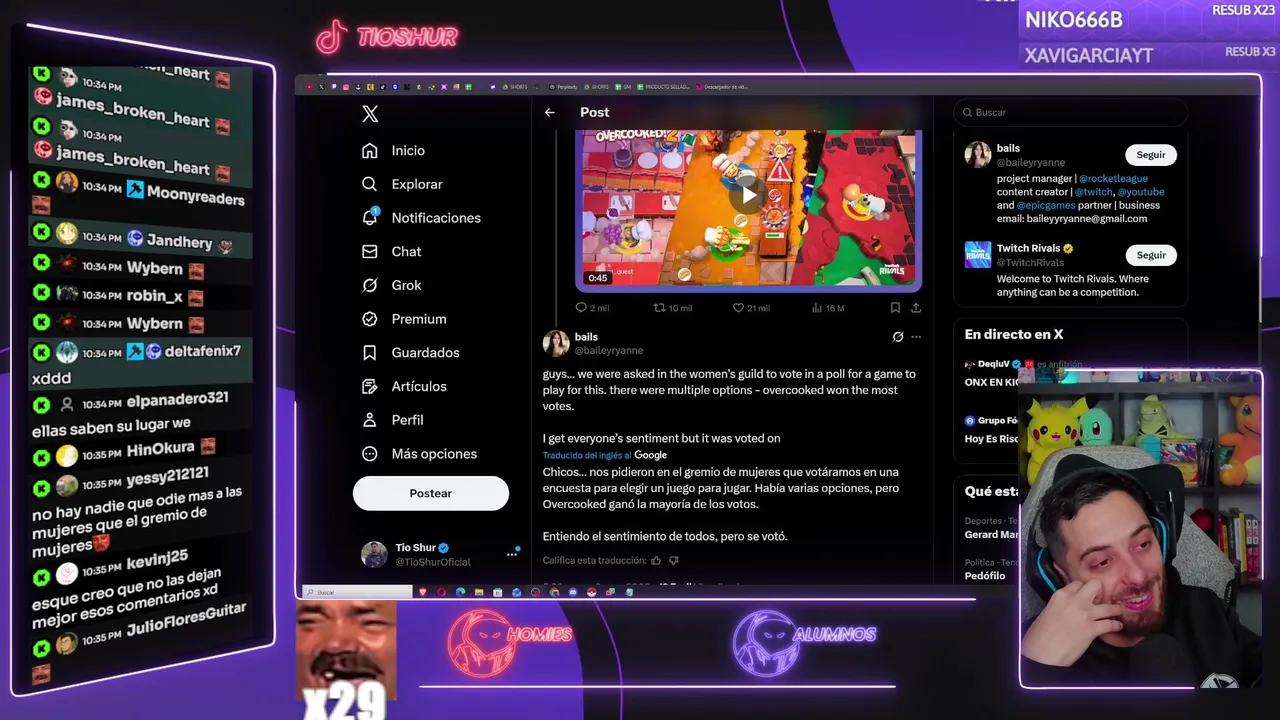Screen dimensions: 1280x720
Task: Click the Grupo Fó live listing
Action: click(x=992, y=430)
